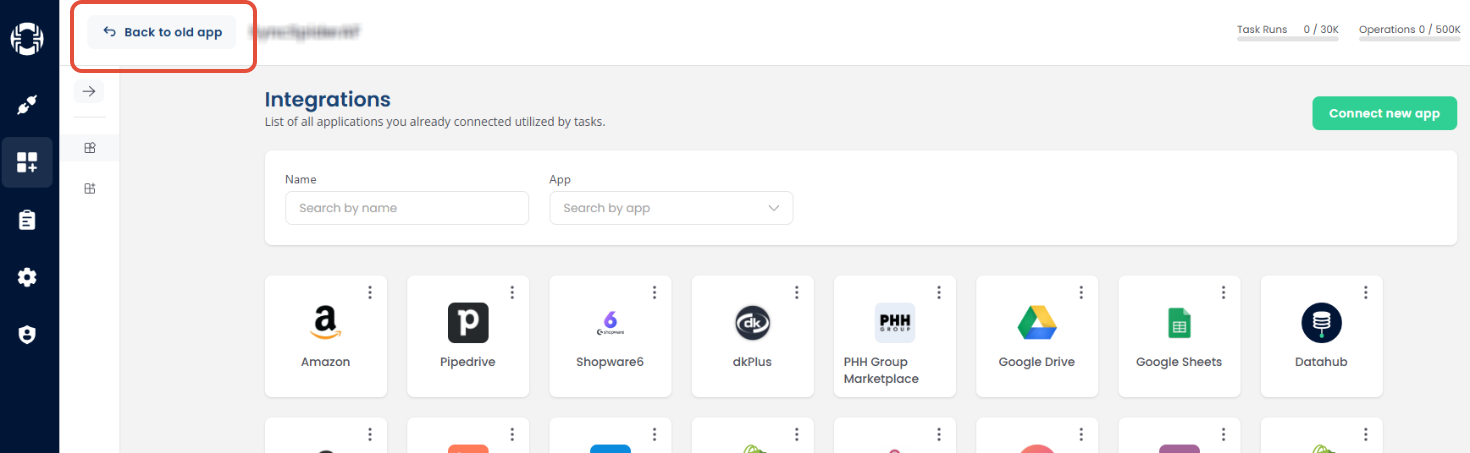Click Connect new app button
This screenshot has width=1470, height=453.
coord(1384,113)
